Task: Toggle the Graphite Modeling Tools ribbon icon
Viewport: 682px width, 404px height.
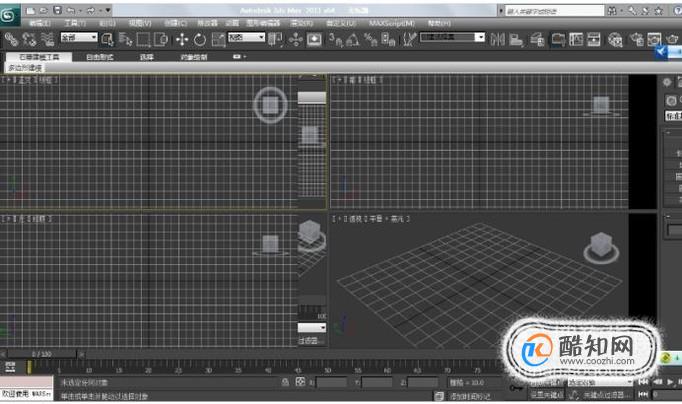Action: (x=558, y=40)
